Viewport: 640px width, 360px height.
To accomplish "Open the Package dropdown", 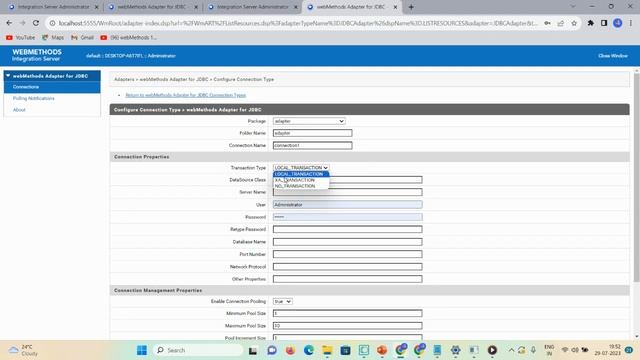I will click(309, 121).
